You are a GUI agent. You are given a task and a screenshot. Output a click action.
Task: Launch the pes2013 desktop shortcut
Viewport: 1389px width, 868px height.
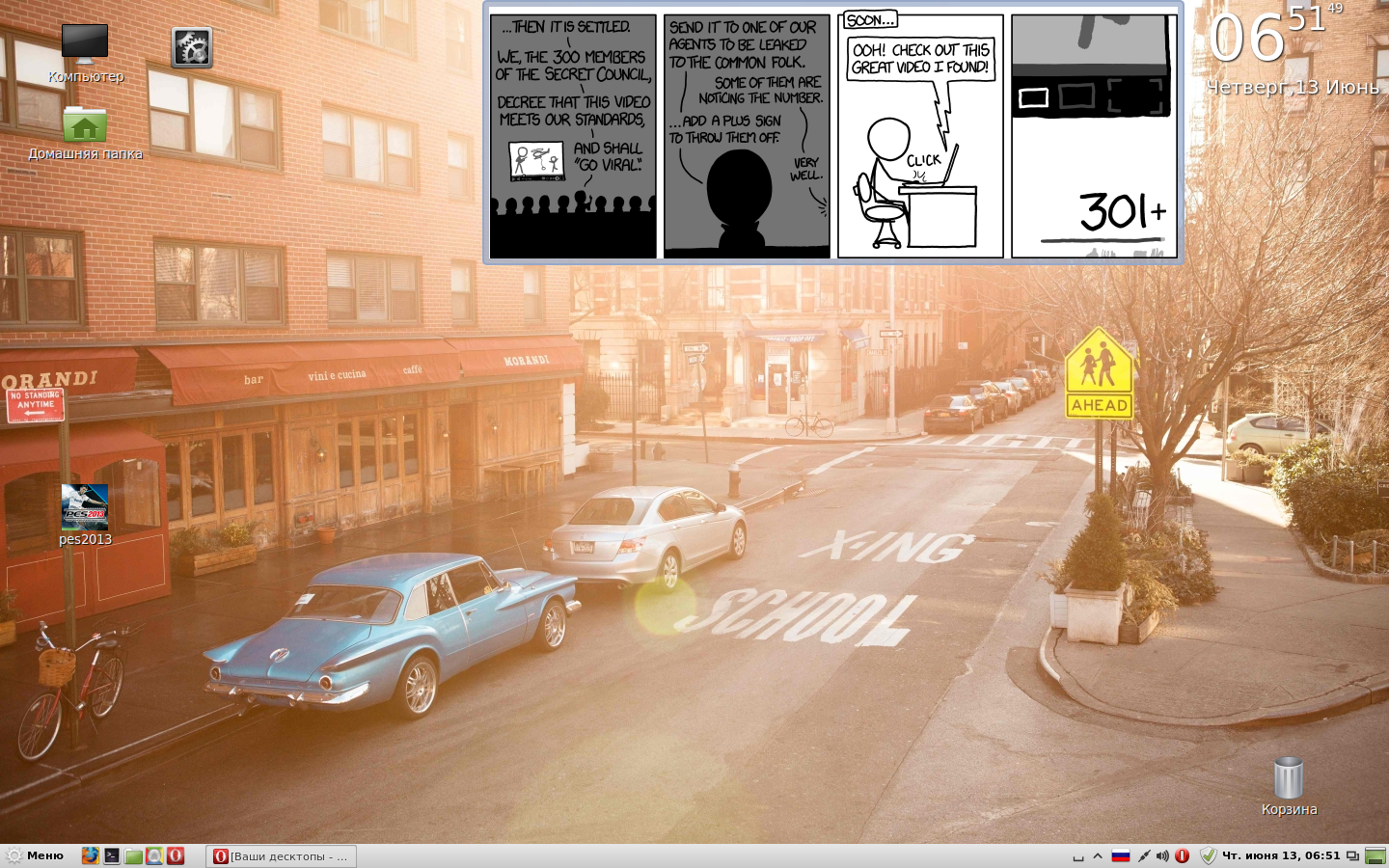[85, 515]
